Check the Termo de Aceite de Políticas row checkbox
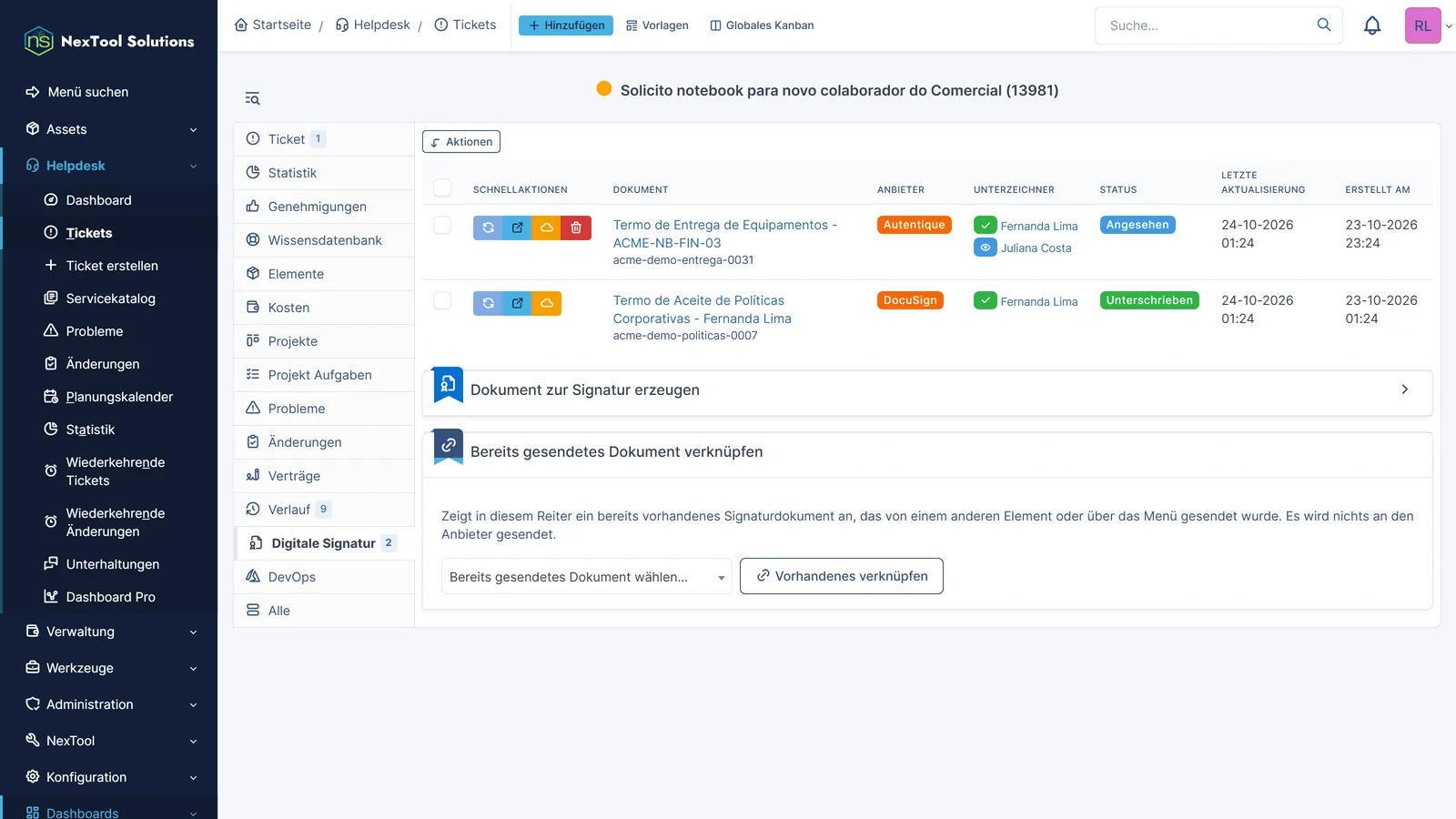This screenshot has height=819, width=1456. 442,300
